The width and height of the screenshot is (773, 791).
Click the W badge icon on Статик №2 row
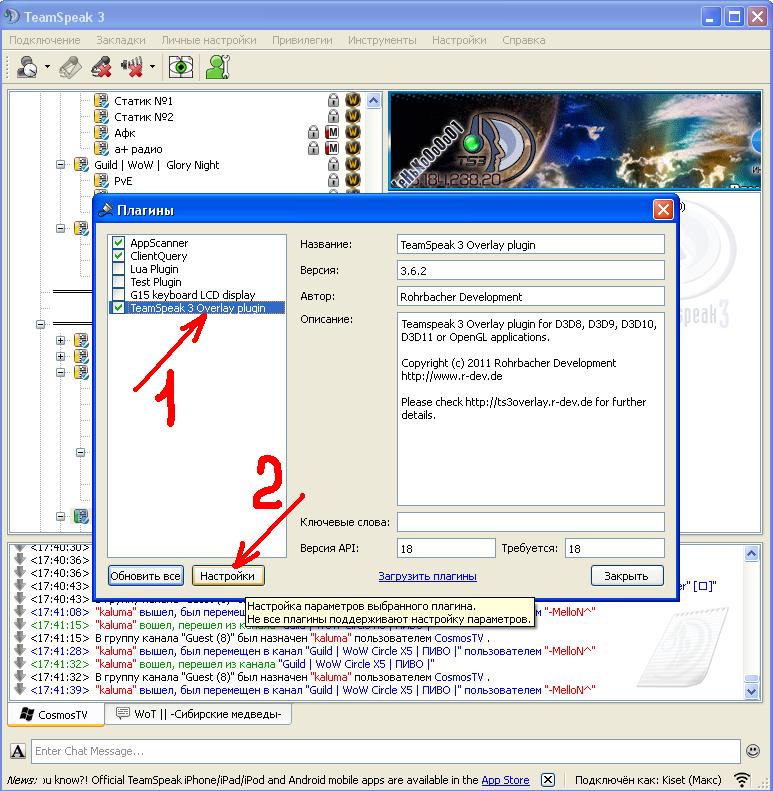(x=353, y=116)
